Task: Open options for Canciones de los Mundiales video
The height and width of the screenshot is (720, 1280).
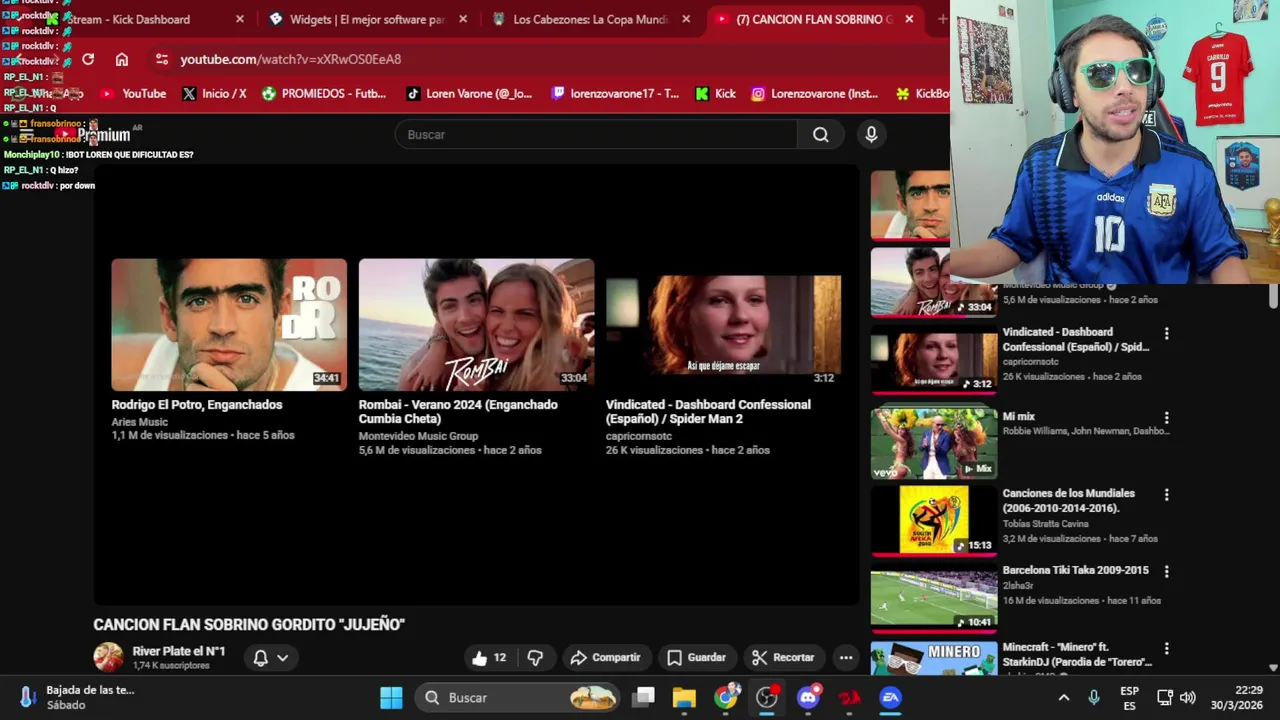Action: tap(1166, 495)
